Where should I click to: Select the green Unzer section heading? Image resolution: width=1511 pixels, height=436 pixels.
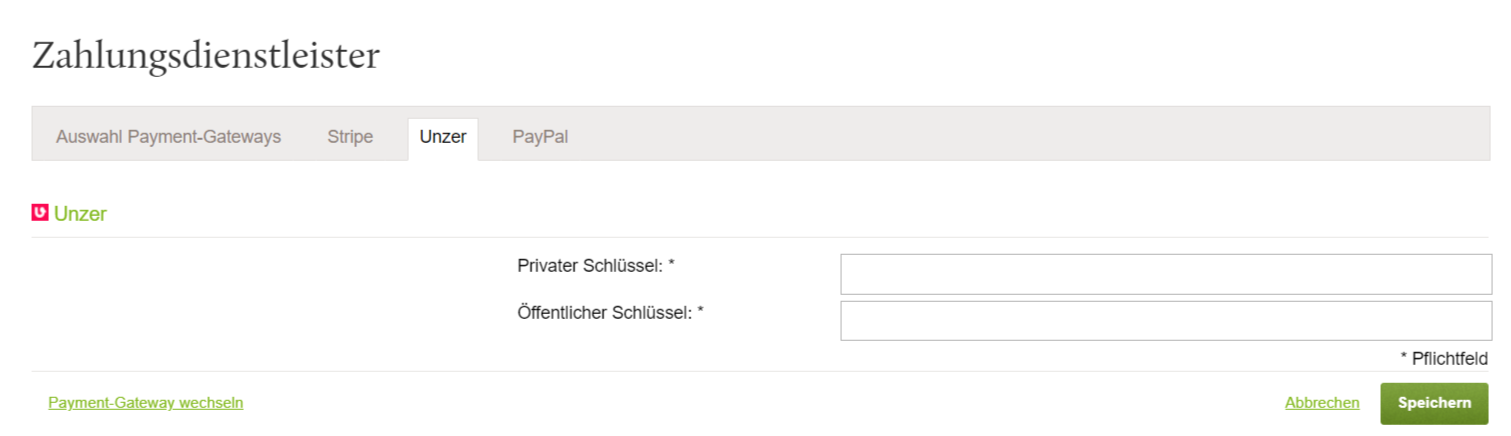80,214
